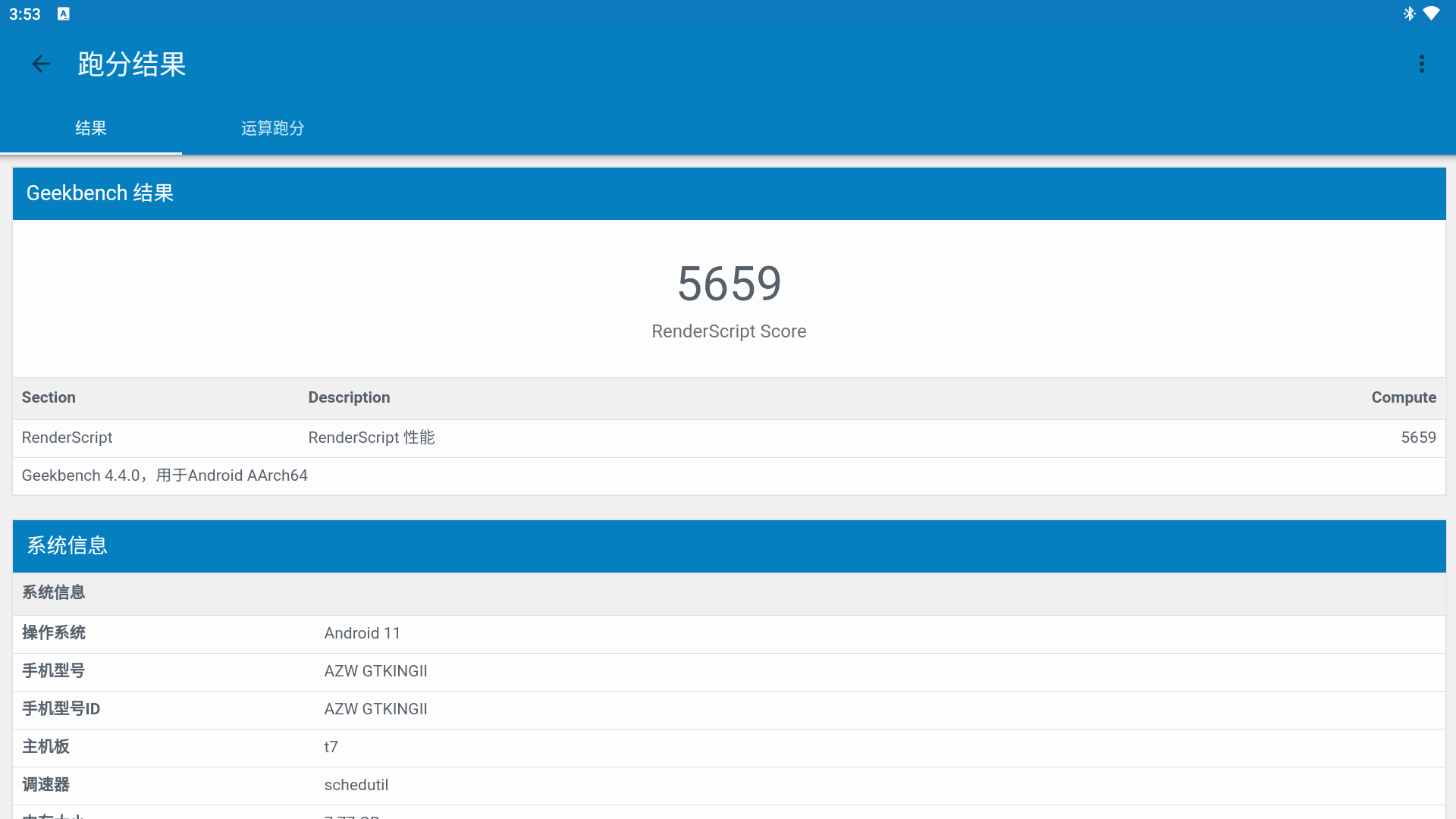Click the 调速器 label
1456x819 pixels.
45,784
